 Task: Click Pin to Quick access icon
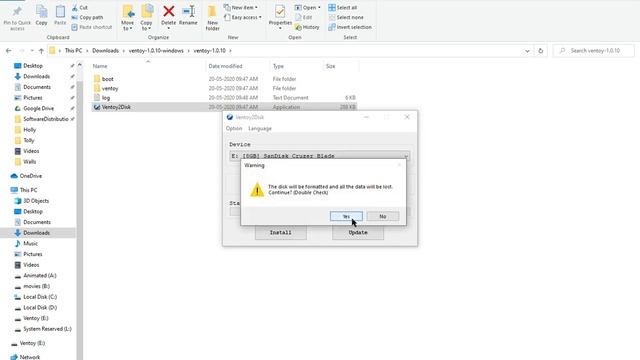coord(17,18)
